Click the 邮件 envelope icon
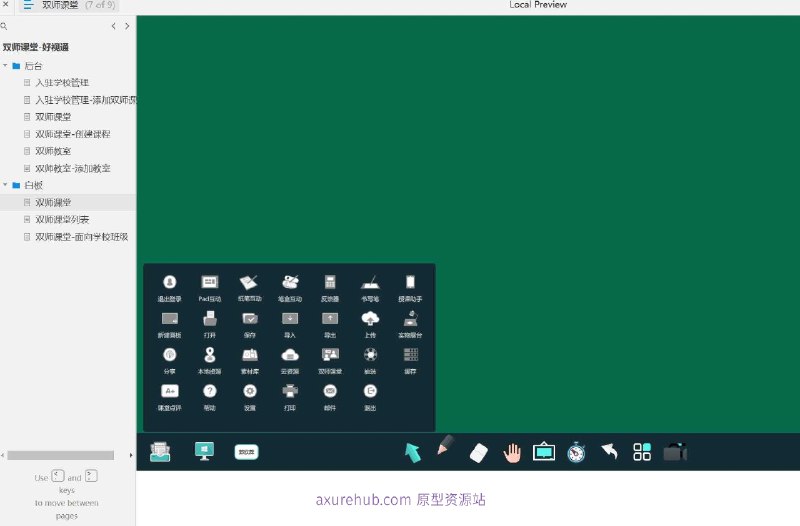800x526 pixels. [x=330, y=391]
